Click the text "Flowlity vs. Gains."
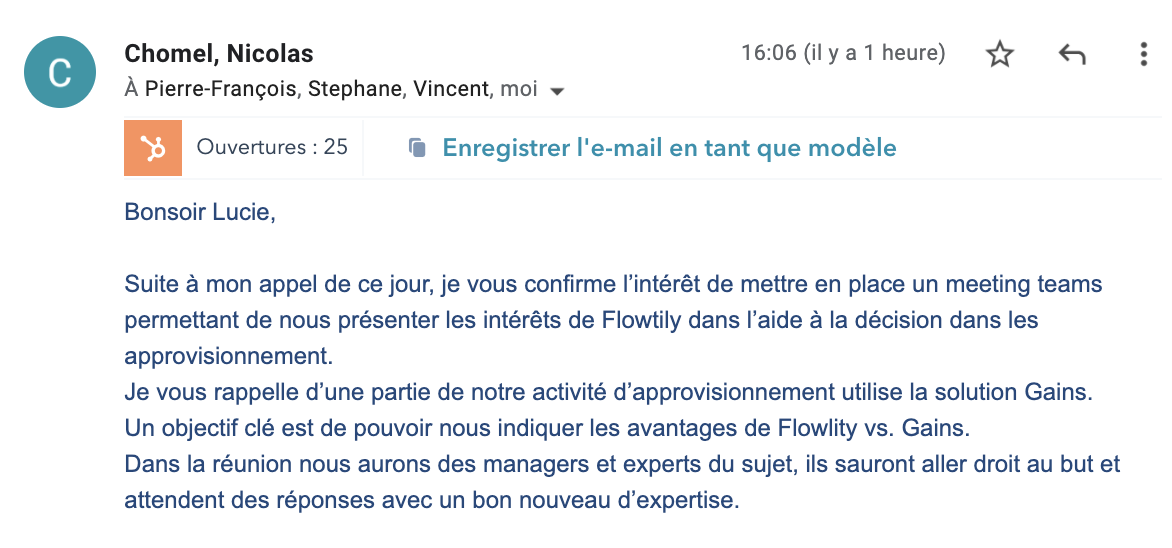 pyautogui.click(x=874, y=428)
